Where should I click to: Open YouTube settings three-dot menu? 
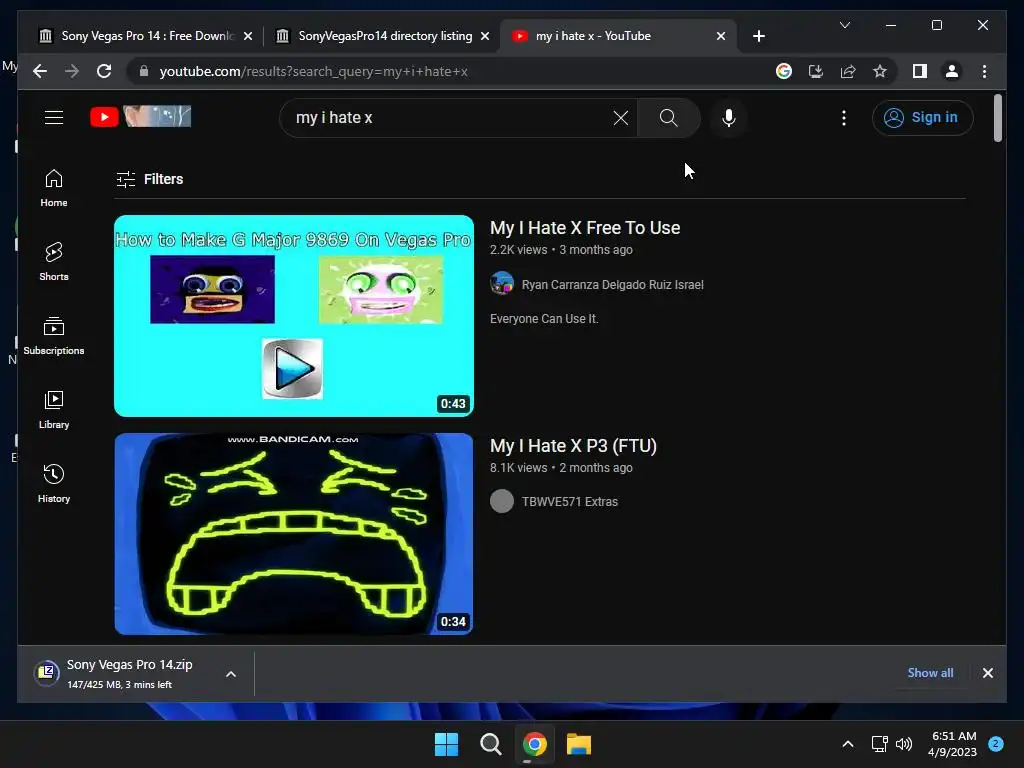click(x=844, y=118)
